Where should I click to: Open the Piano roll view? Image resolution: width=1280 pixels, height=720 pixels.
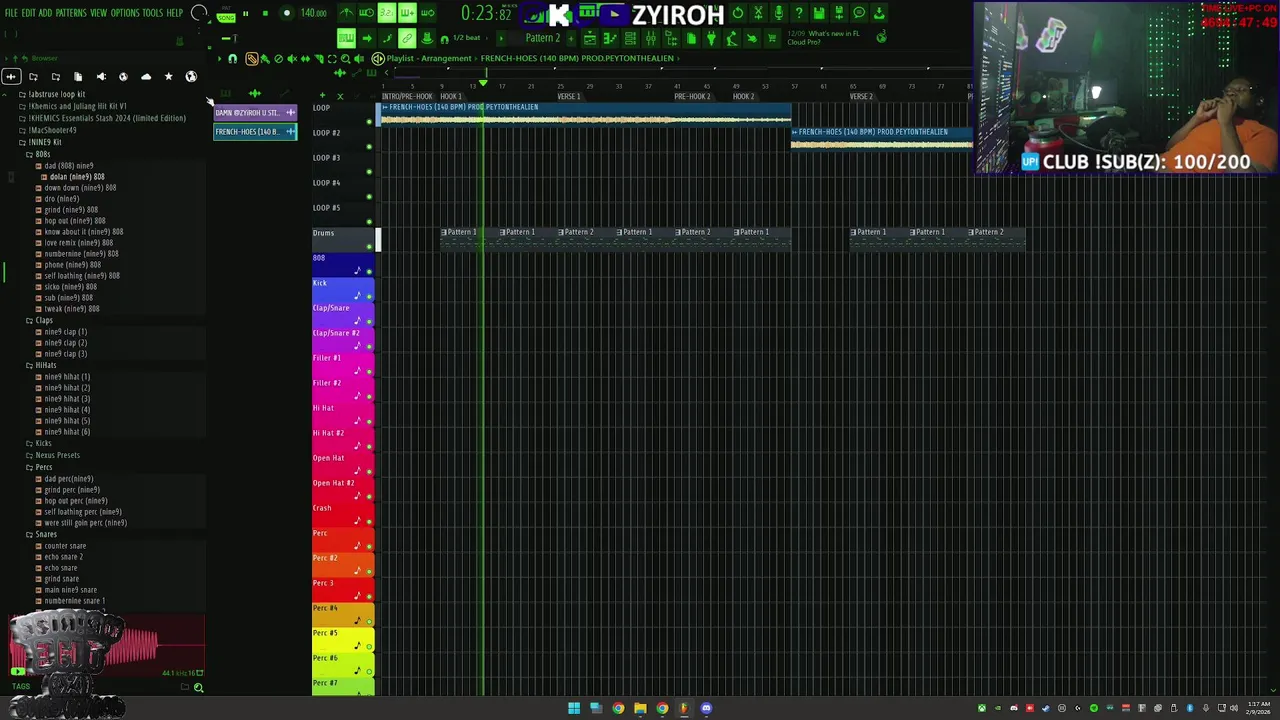pyautogui.click(x=610, y=38)
